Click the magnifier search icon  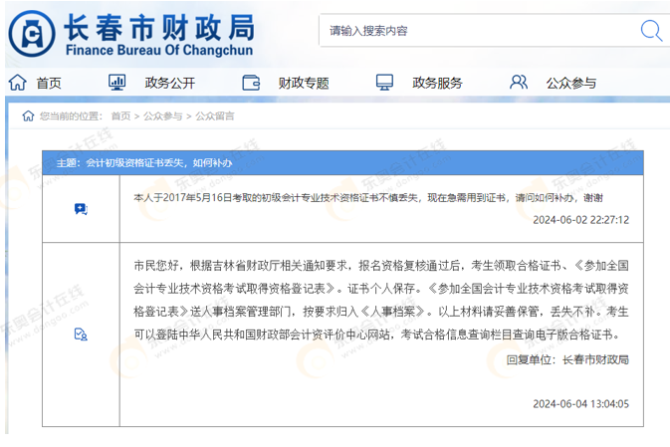pos(649,31)
